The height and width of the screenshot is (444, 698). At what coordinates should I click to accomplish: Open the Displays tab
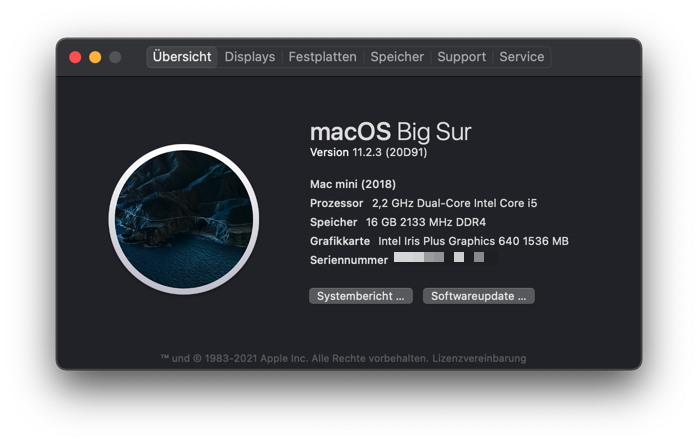point(250,57)
